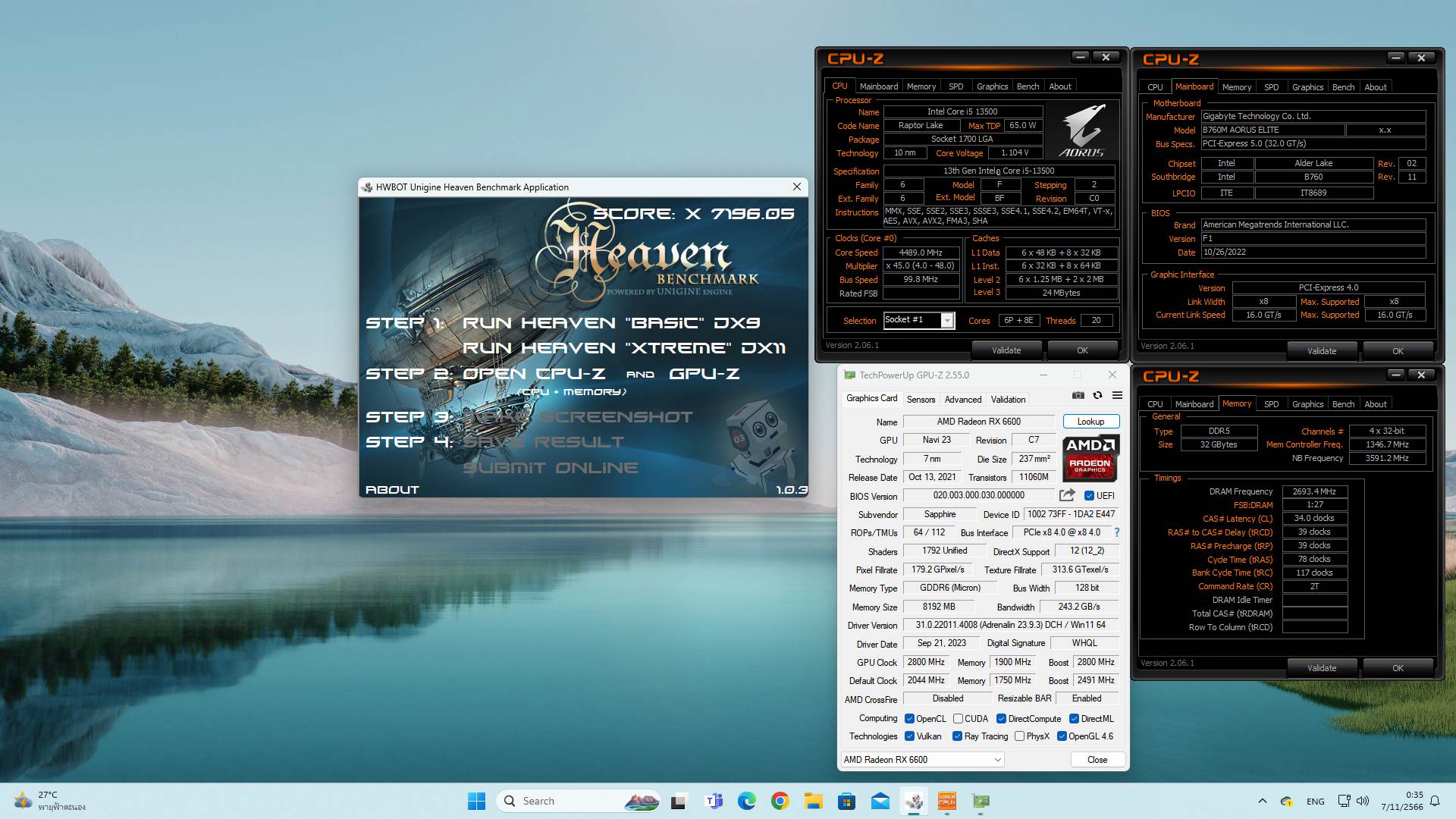Click the Lookup button in GPU-Z
Screen dimensions: 1456x819
pyautogui.click(x=1090, y=422)
